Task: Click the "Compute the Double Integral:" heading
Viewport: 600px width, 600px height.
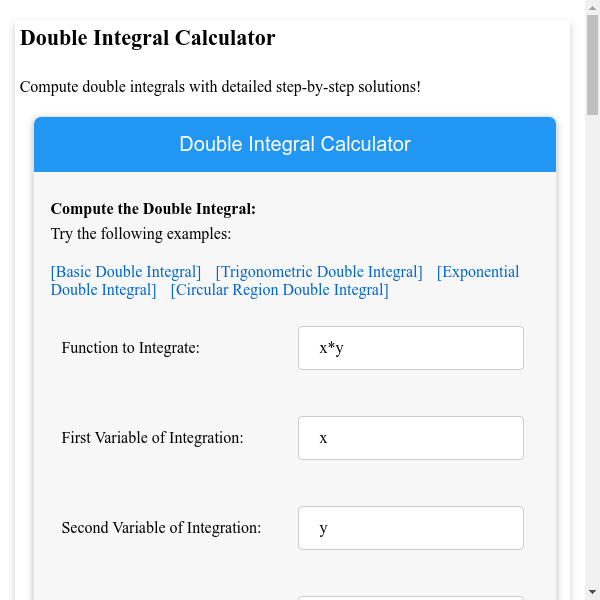Action: point(153,209)
